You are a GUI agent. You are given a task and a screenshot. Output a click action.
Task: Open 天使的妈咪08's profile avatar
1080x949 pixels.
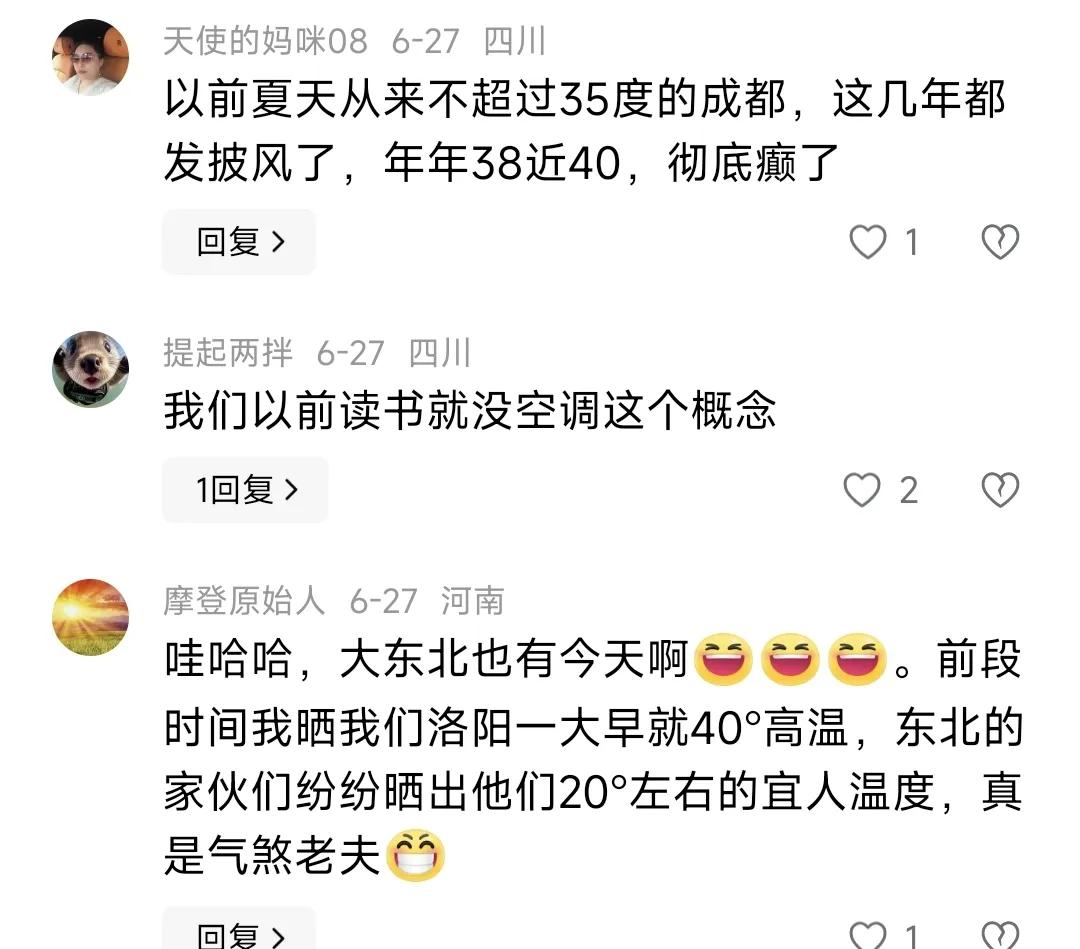90,57
